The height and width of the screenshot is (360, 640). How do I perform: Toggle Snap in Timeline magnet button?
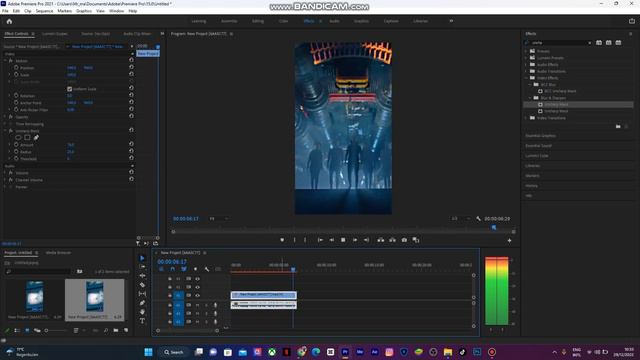[173, 269]
